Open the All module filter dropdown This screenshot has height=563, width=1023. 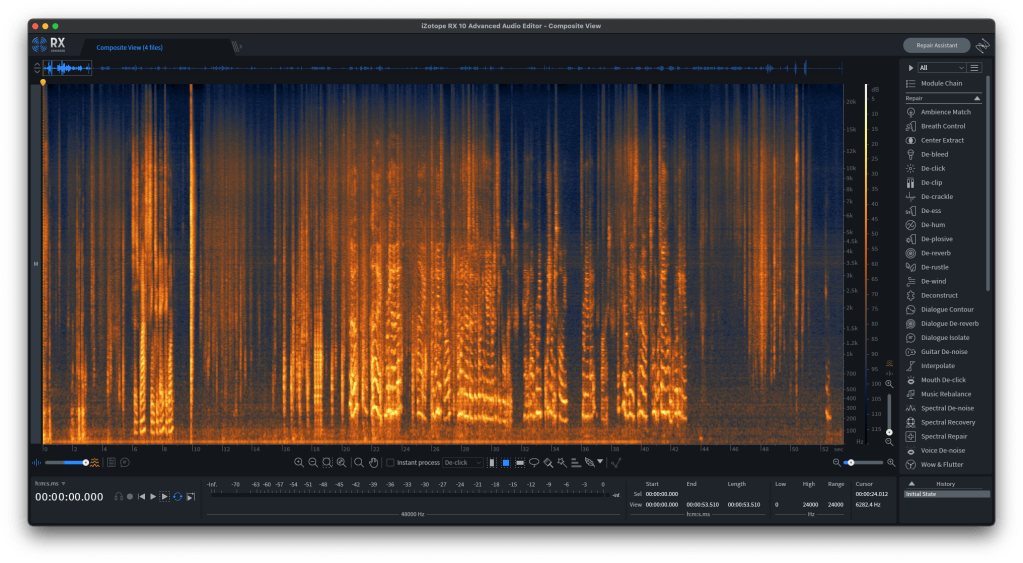point(940,67)
